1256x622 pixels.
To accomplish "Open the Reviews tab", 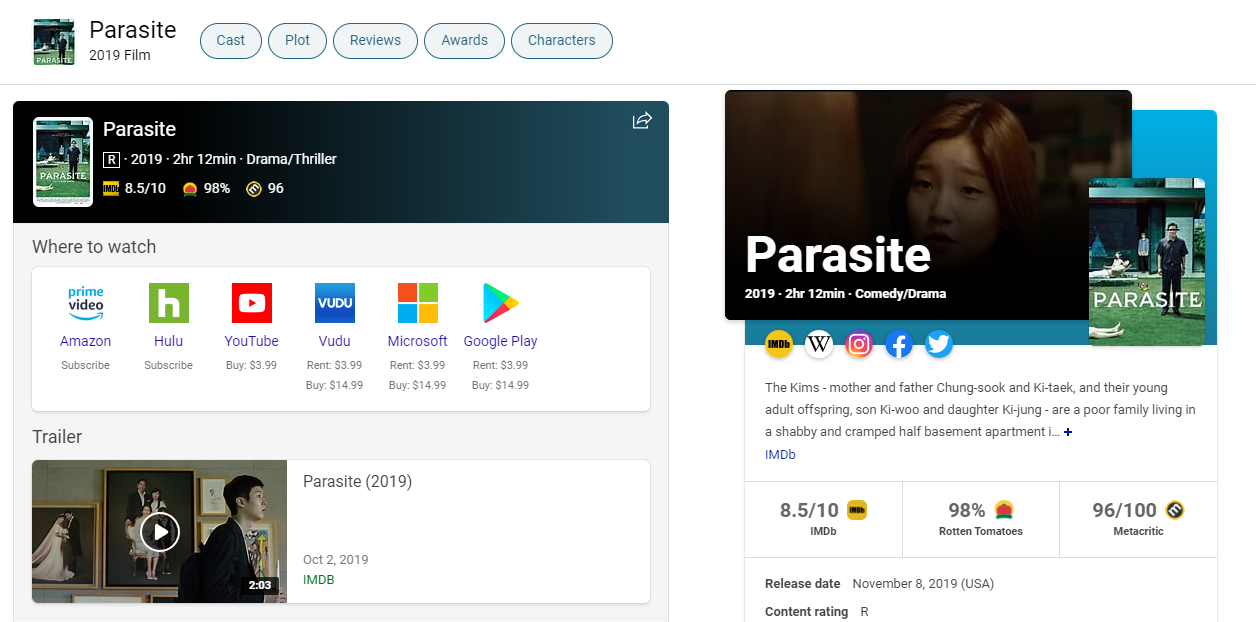I will 375,41.
